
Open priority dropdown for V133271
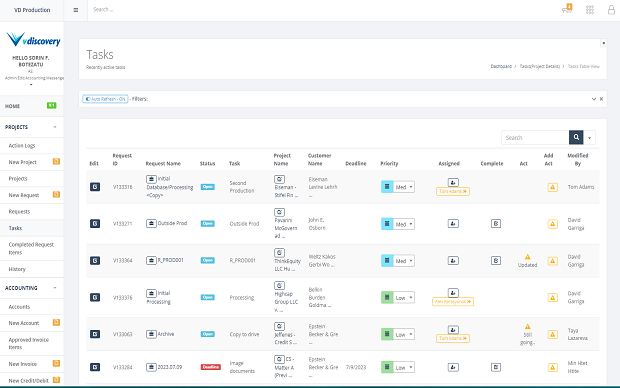[x=404, y=224]
